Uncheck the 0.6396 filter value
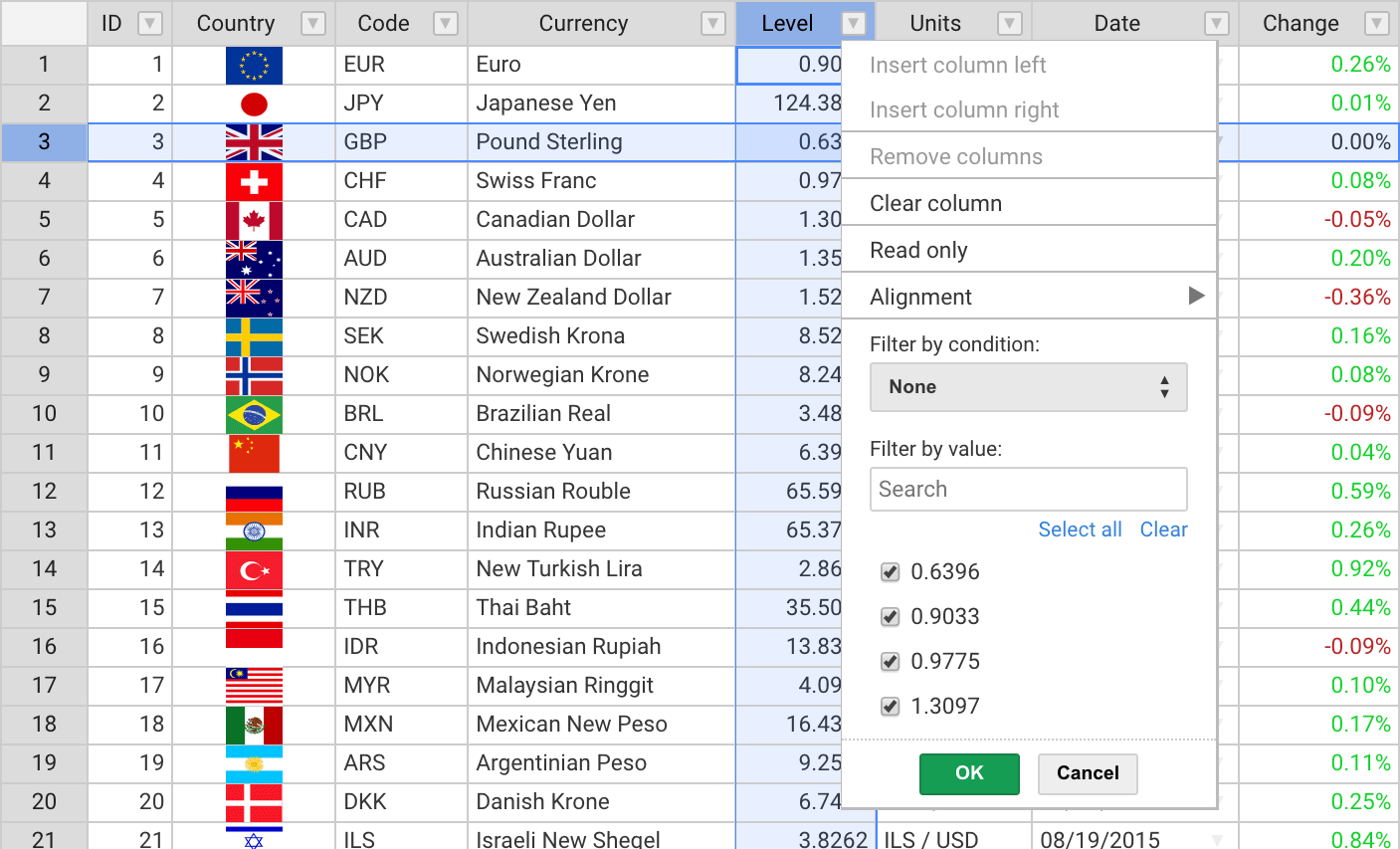The image size is (1400, 849). pyautogui.click(x=891, y=572)
